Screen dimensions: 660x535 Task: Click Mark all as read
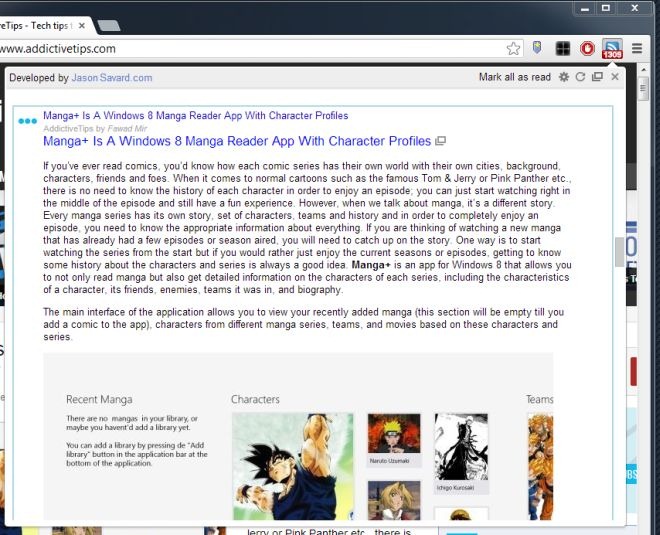pos(515,77)
